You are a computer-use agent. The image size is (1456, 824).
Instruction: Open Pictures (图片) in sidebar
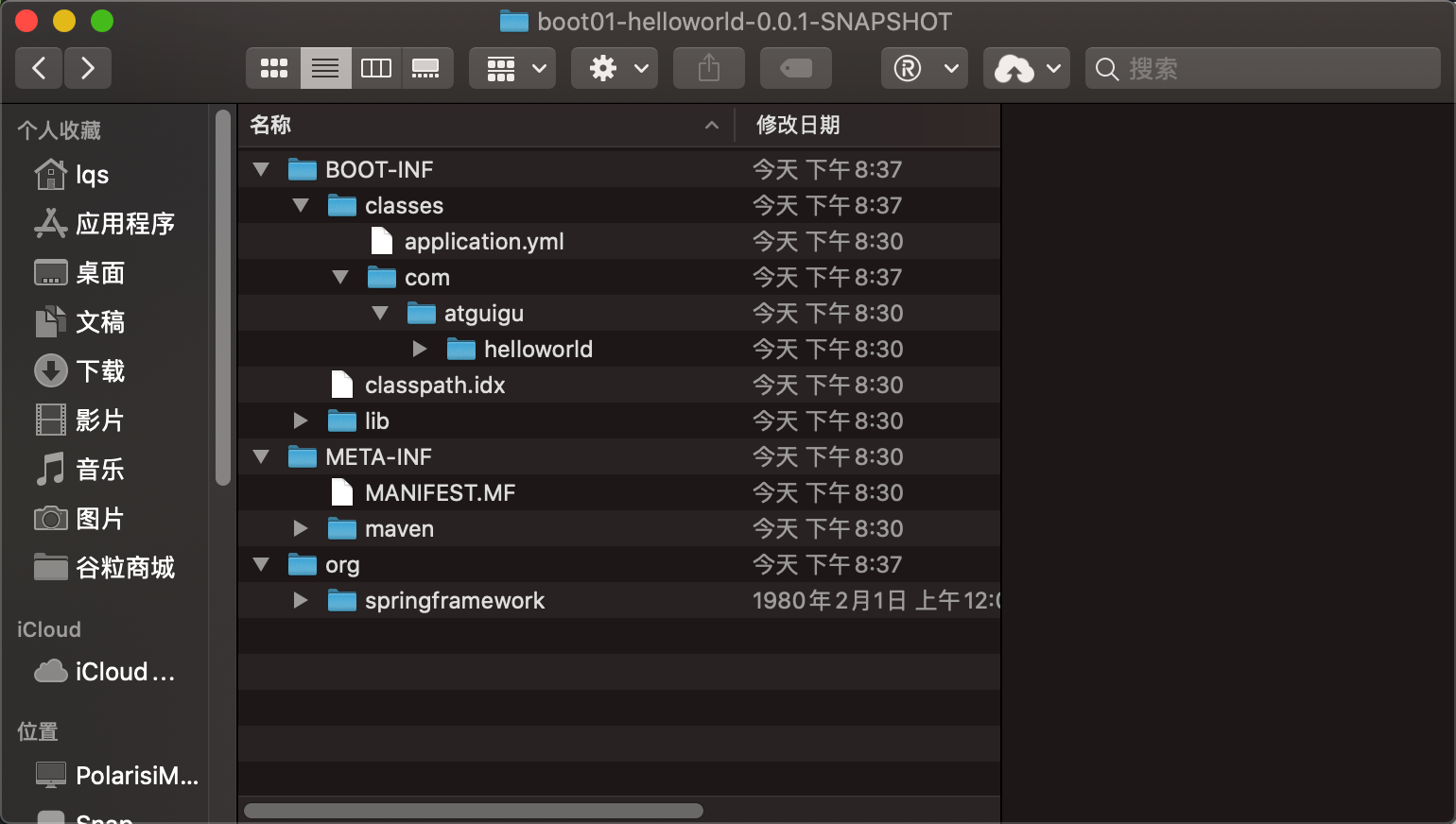pos(79,519)
